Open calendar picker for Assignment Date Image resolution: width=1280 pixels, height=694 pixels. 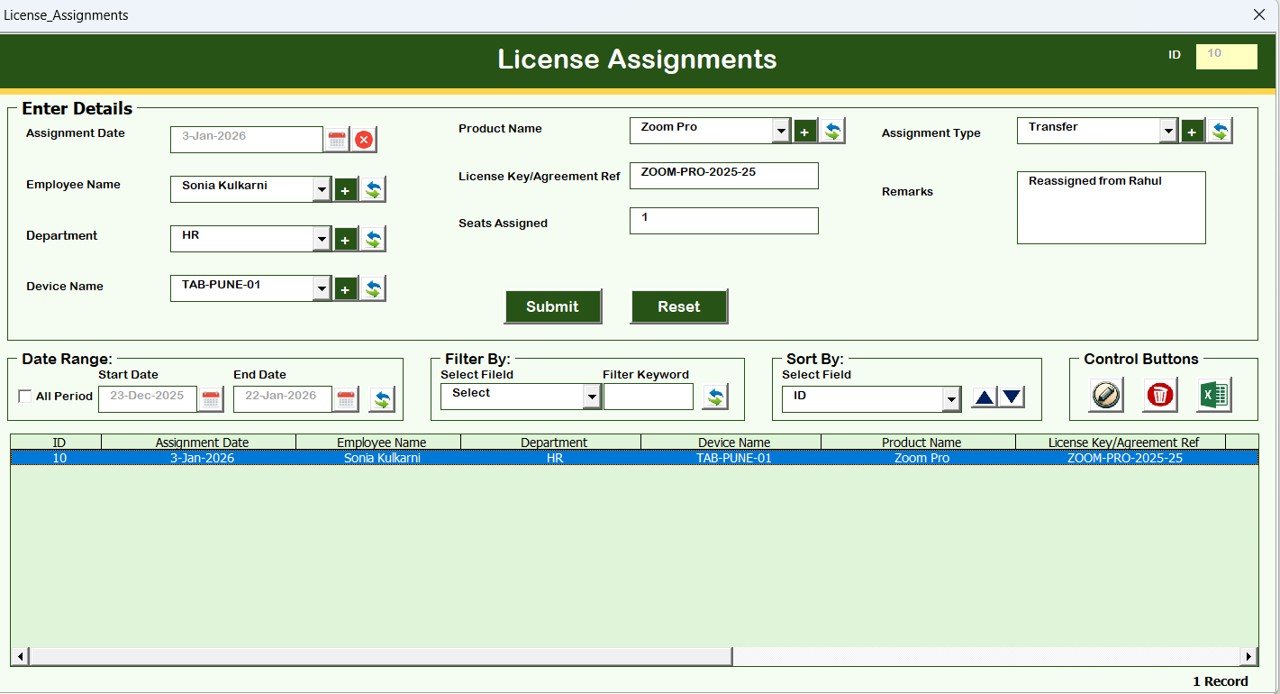coord(337,140)
